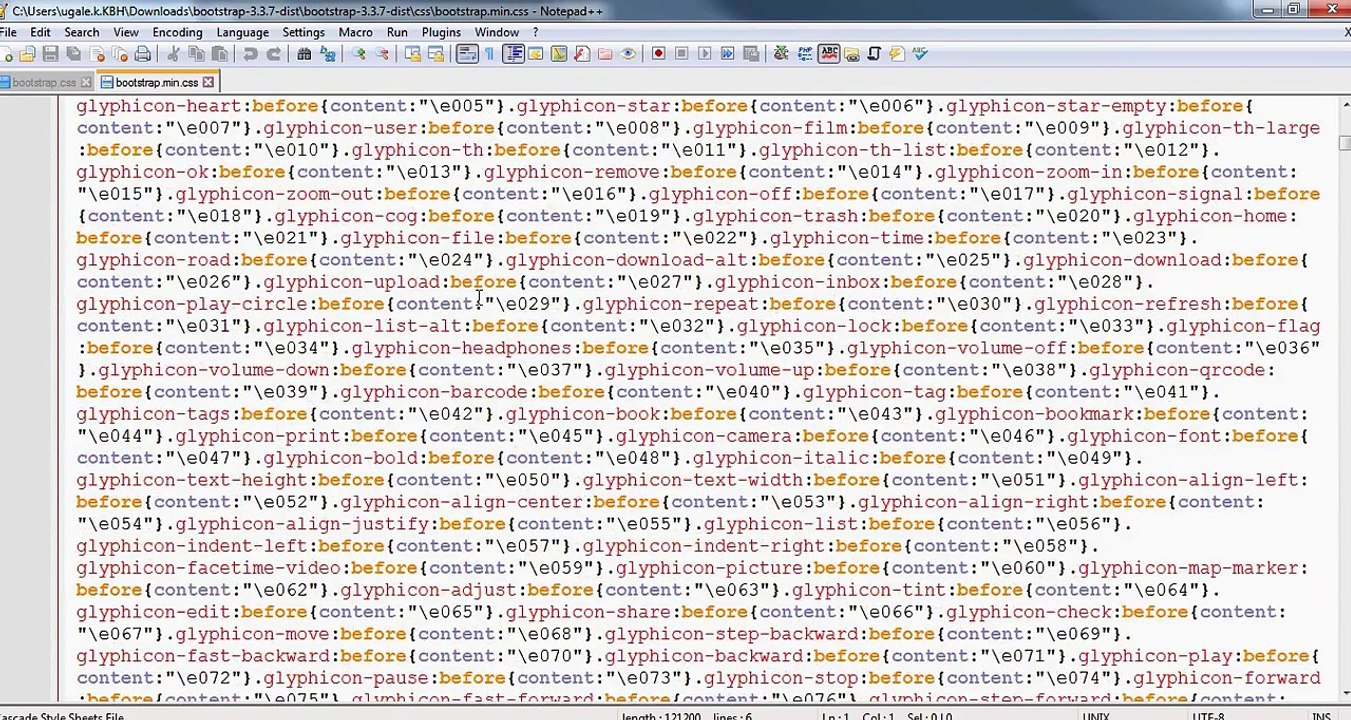Screen dimensions: 1351x720
Task: Click the text "glyphicon-qrcode" in editor
Action: coord(1176,370)
